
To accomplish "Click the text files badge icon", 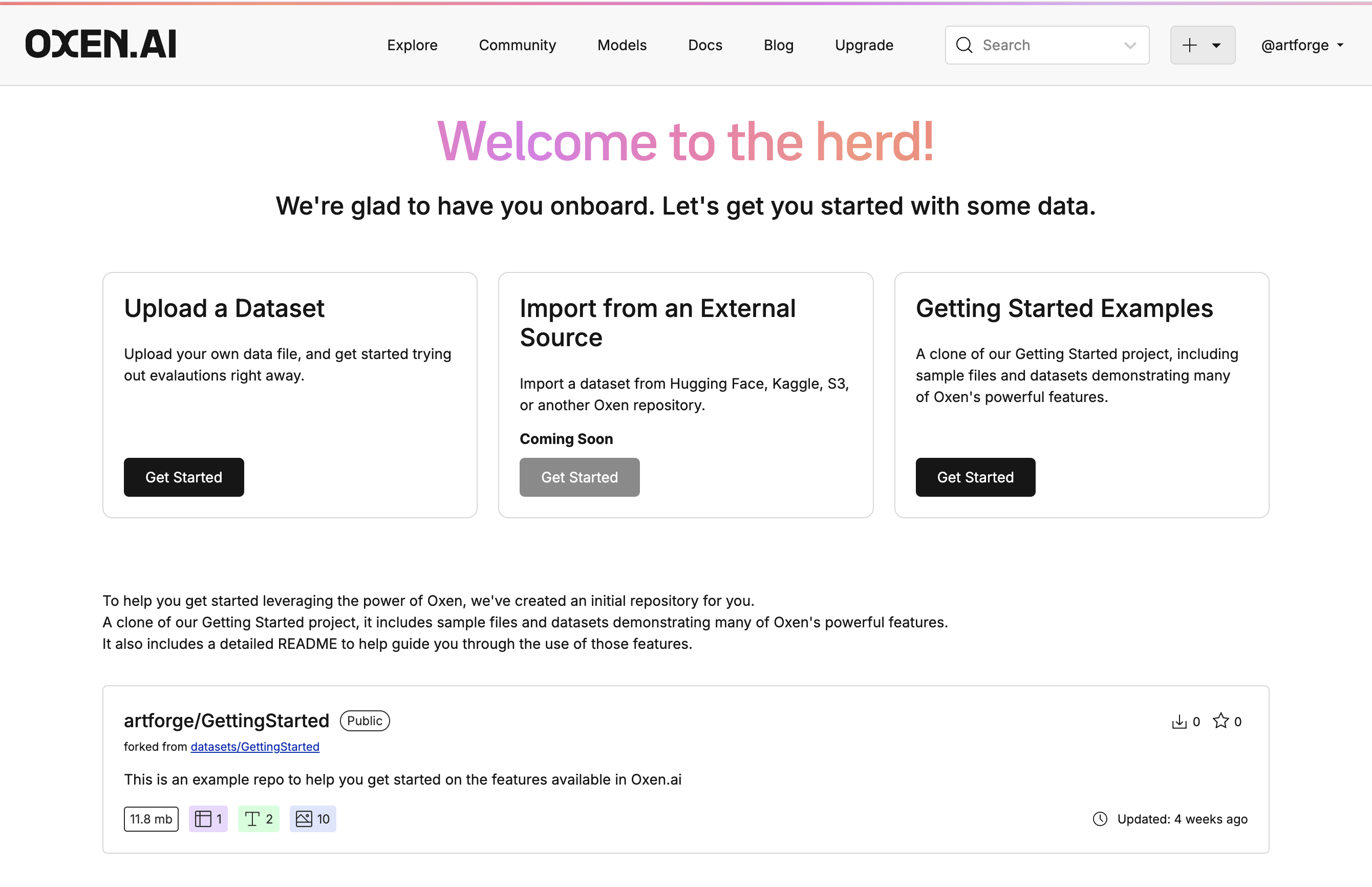I will pos(252,818).
